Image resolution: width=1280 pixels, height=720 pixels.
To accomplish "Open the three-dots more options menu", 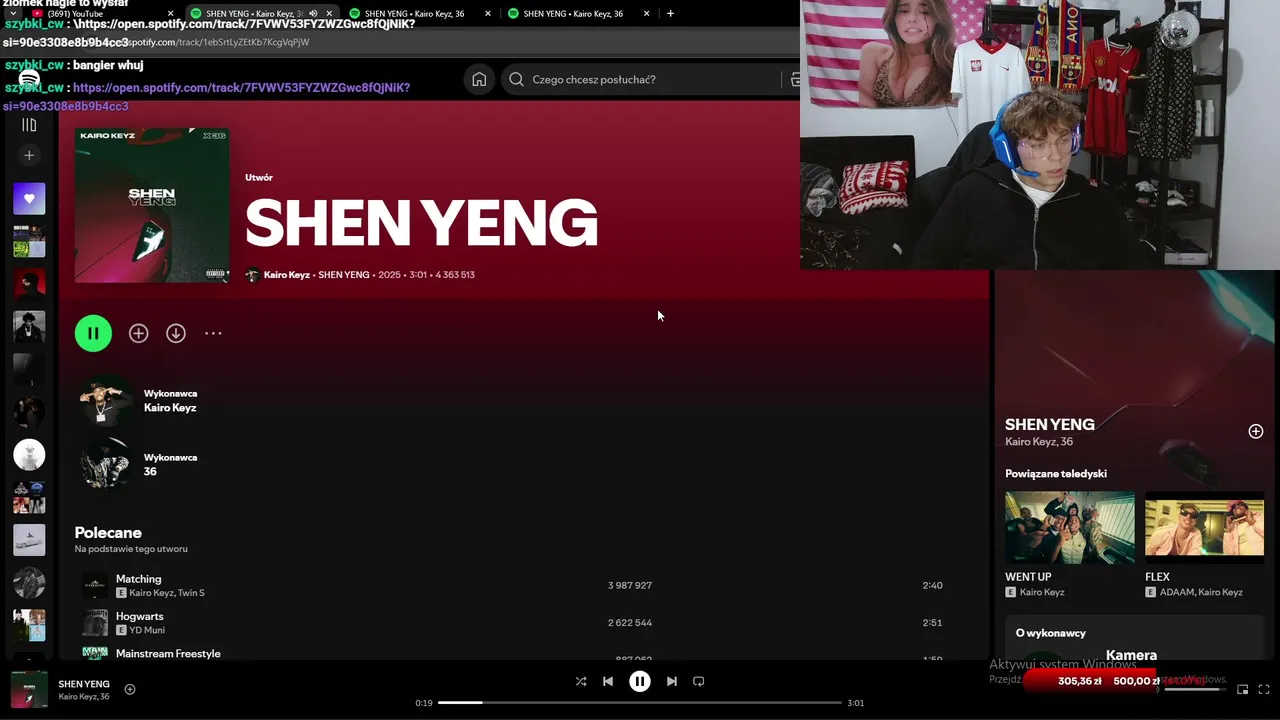I will [213, 333].
